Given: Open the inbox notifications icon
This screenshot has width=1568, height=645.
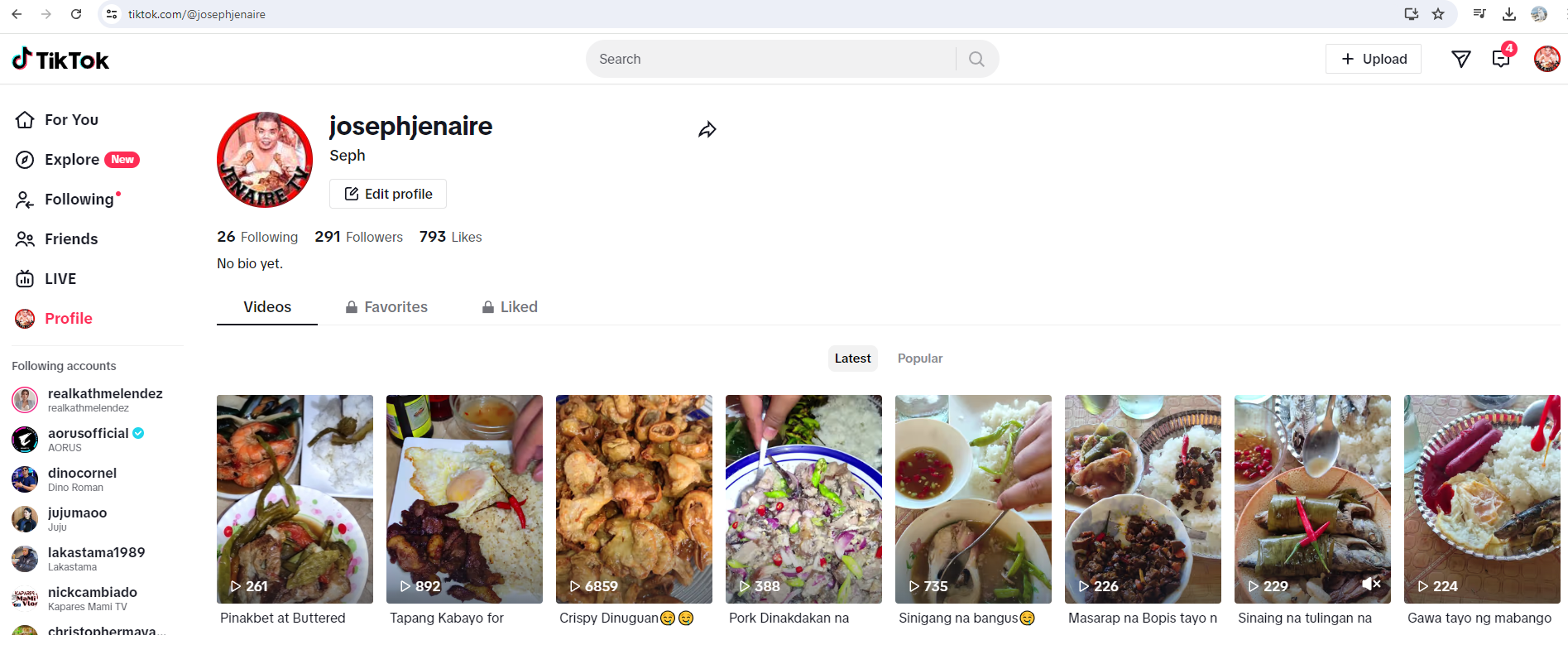Looking at the screenshot, I should coord(1500,59).
